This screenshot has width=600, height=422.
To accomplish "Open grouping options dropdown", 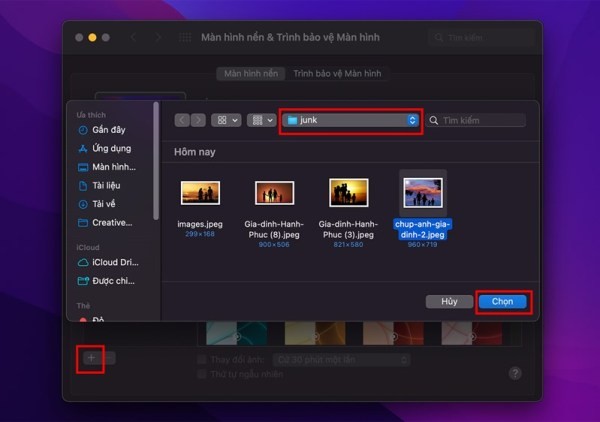I will click(x=262, y=120).
